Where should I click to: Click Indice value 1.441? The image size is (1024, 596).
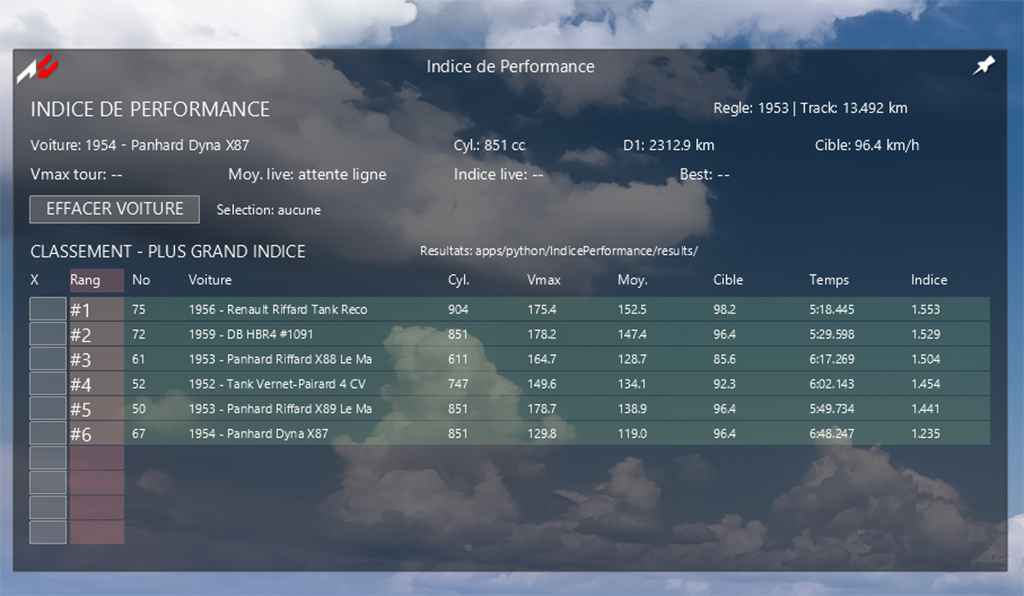coord(925,409)
